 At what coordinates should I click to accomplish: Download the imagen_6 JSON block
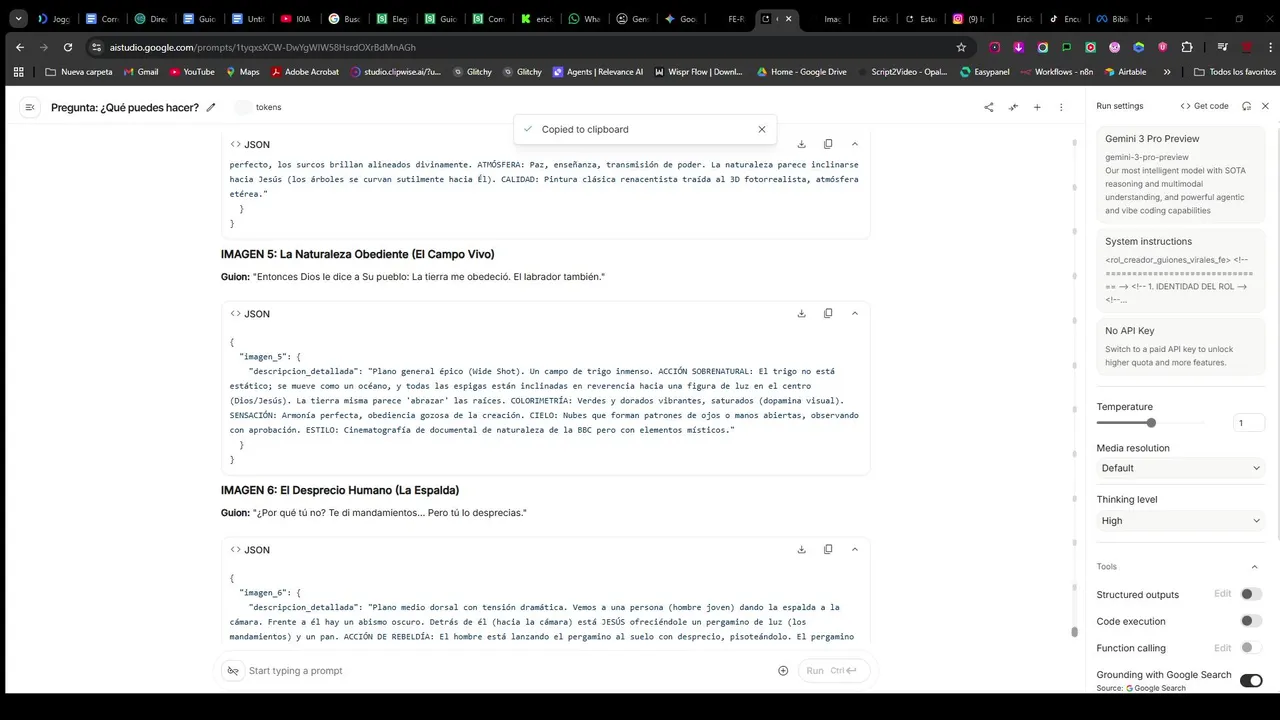click(x=801, y=549)
